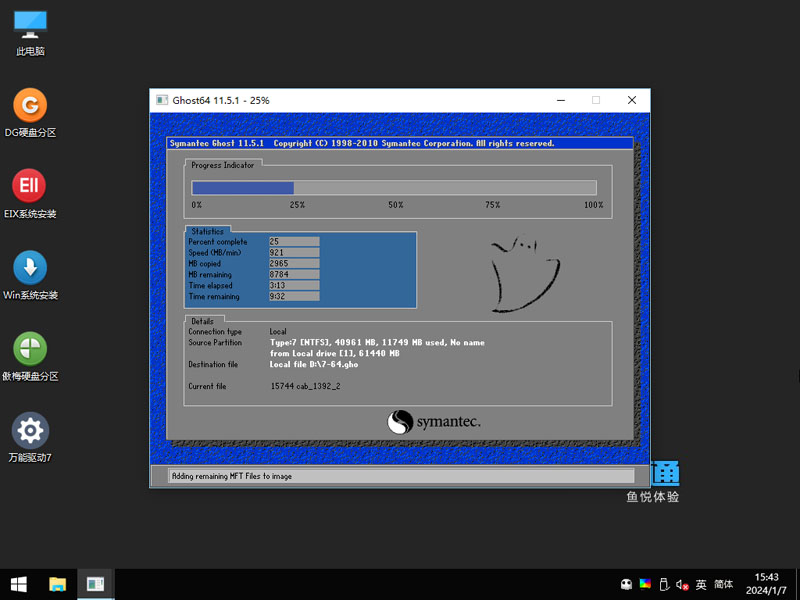Click the Win系统安装 desktop shortcut
800x600 pixels.
[30, 276]
